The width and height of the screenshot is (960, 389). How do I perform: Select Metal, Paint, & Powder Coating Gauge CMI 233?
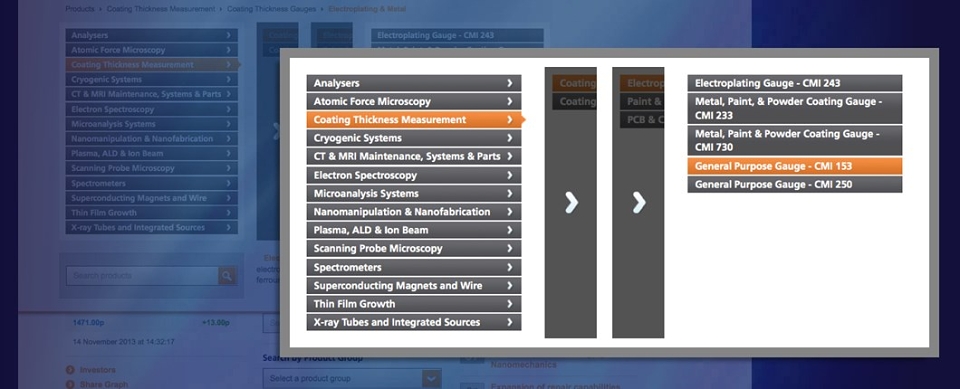(795, 108)
